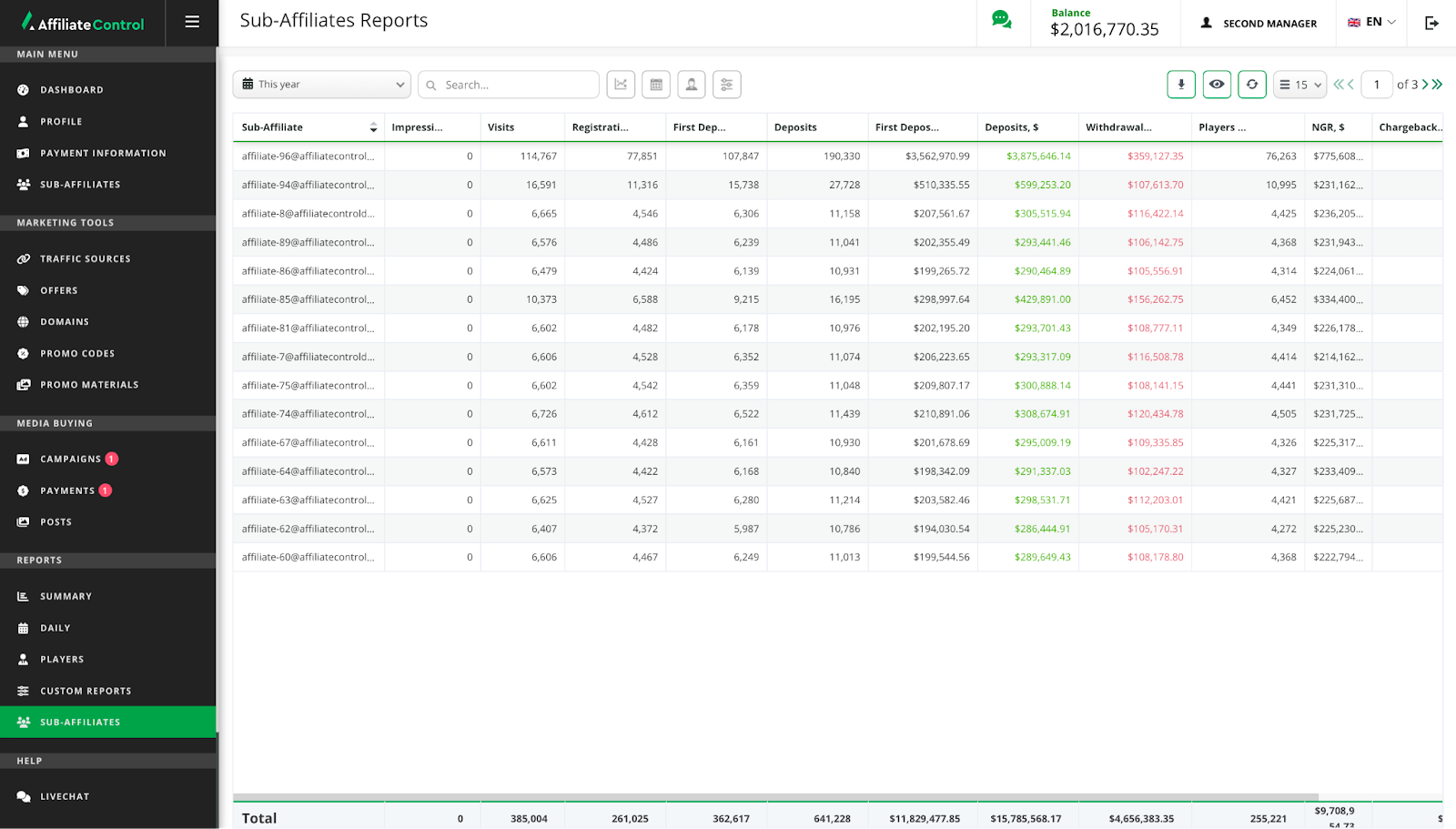1456x829 pixels.
Task: Open the 'This year' date range dropdown
Action: tap(322, 85)
